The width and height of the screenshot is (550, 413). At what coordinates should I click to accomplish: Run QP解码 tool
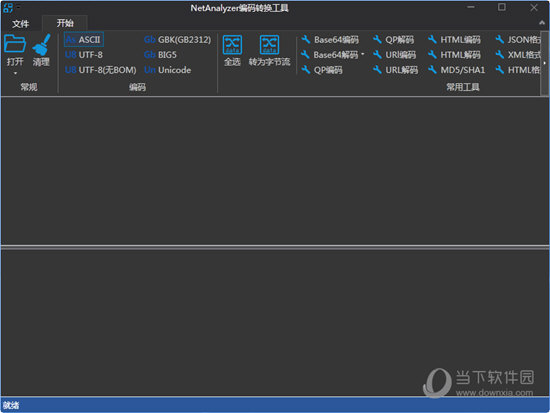click(394, 40)
